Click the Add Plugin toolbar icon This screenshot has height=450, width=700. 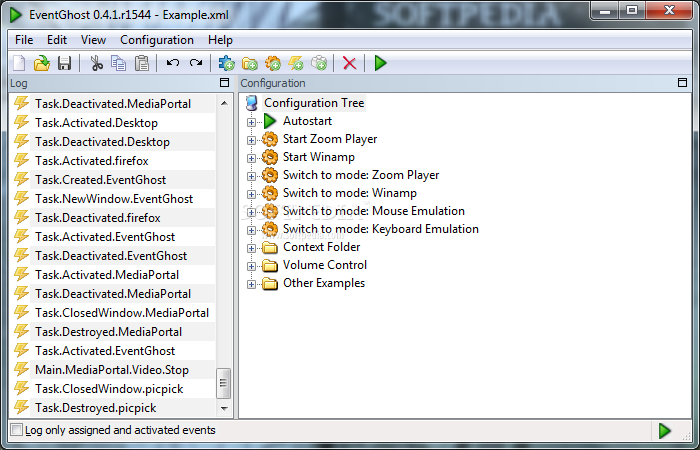coord(226,63)
